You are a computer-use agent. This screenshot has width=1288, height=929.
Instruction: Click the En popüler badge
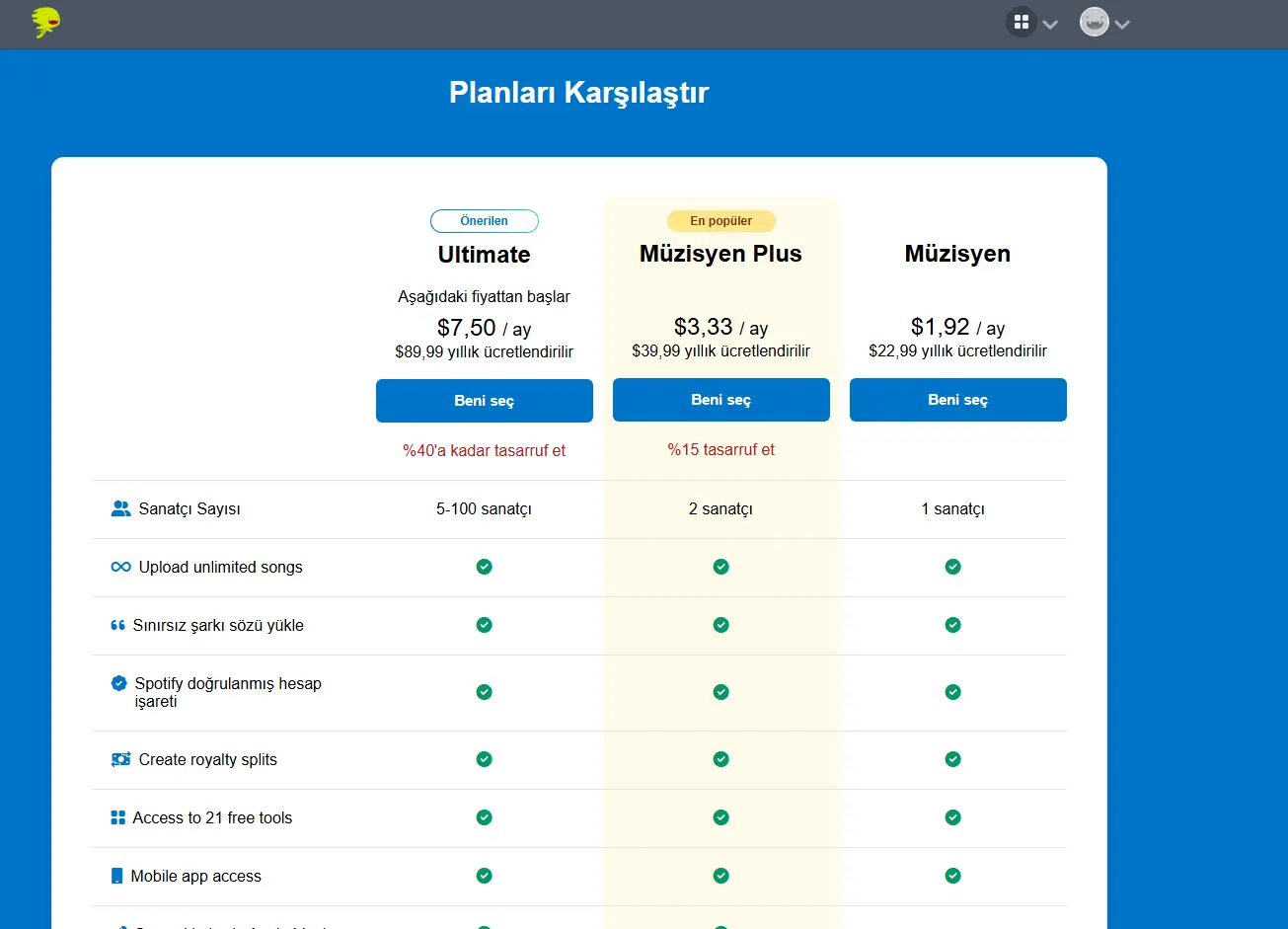click(x=721, y=221)
